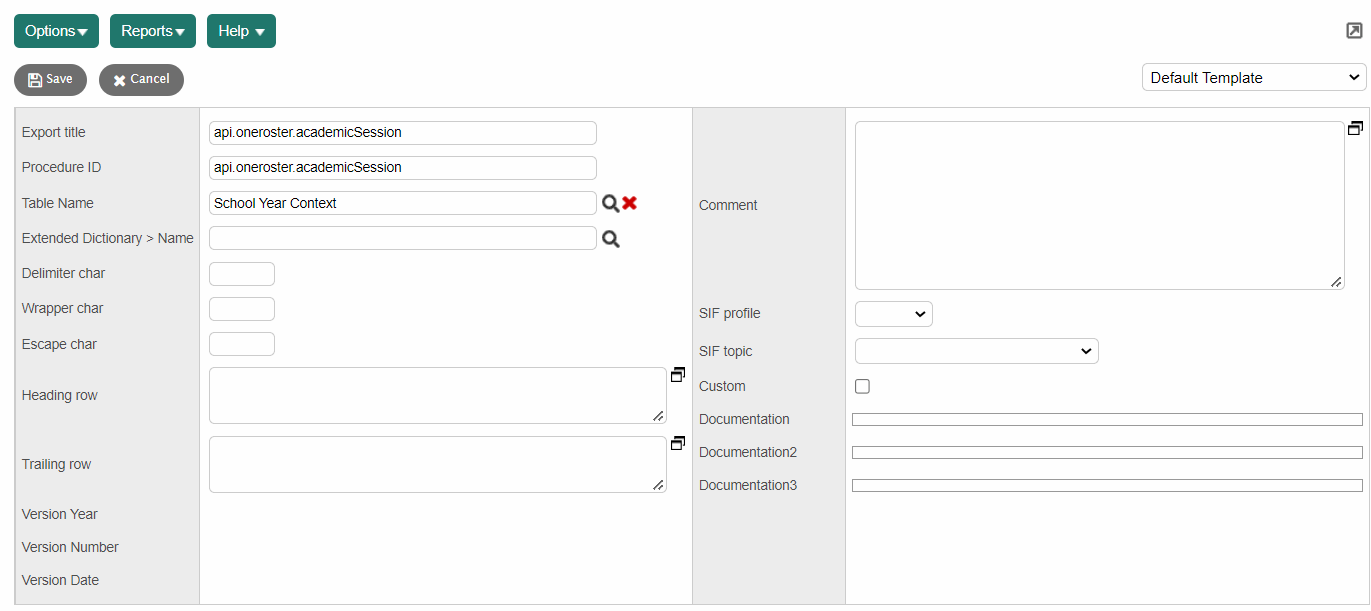Click the Save button
Image resolution: width=1371 pixels, height=611 pixels.
(50, 79)
